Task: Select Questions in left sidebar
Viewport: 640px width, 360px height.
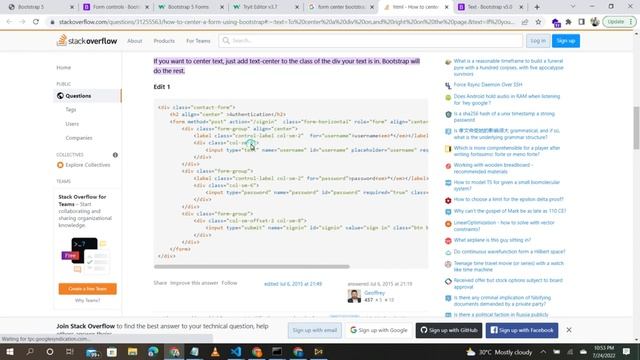Action: tap(87, 96)
